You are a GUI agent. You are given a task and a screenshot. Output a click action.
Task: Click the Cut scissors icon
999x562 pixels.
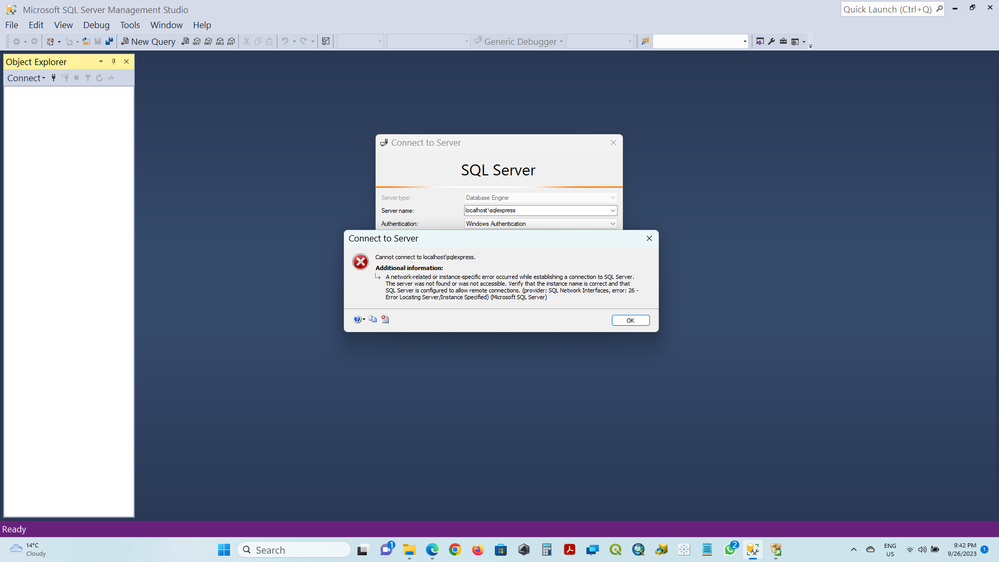[247, 41]
